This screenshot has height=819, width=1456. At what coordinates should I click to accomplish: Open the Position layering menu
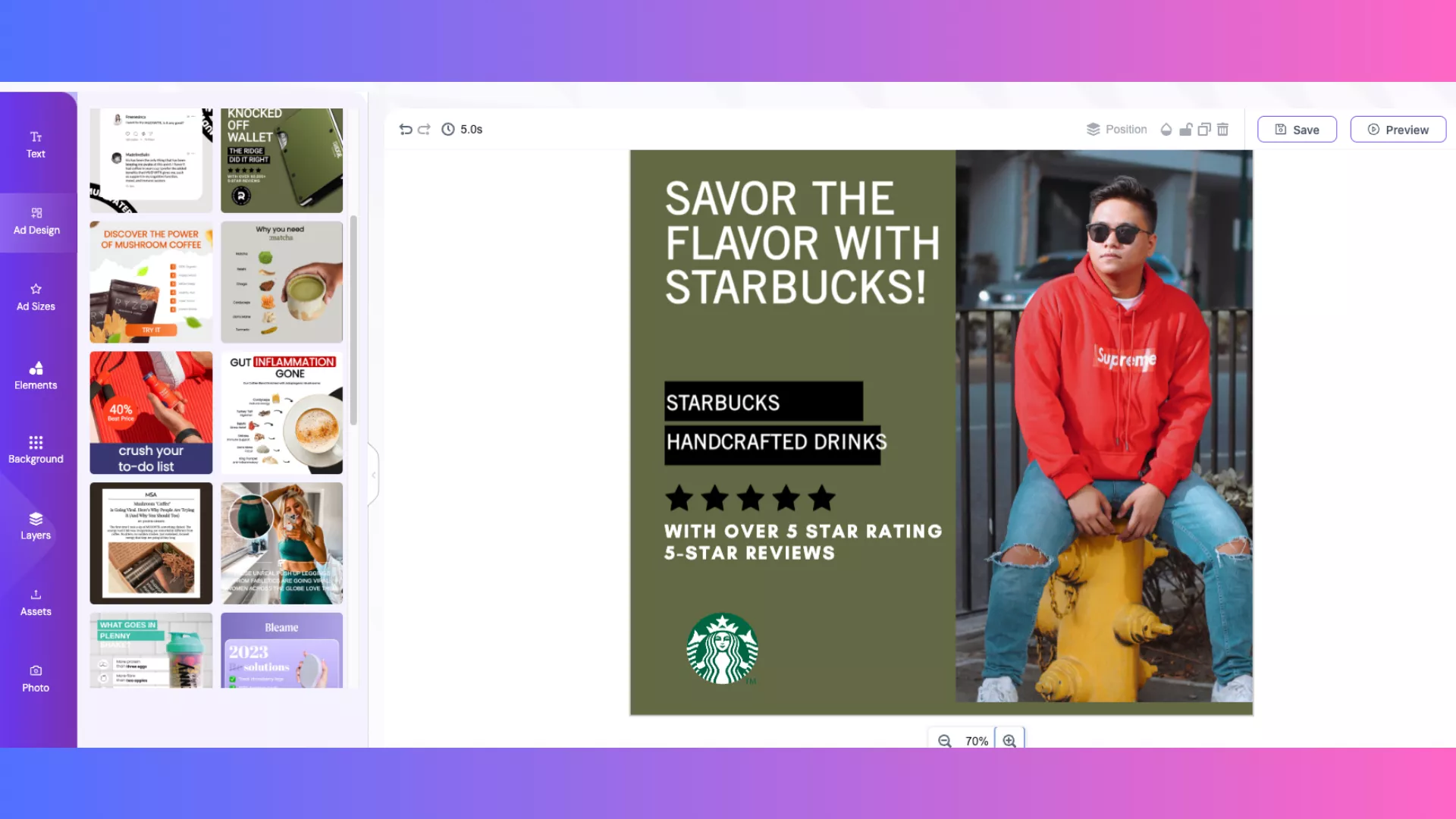pos(1116,130)
